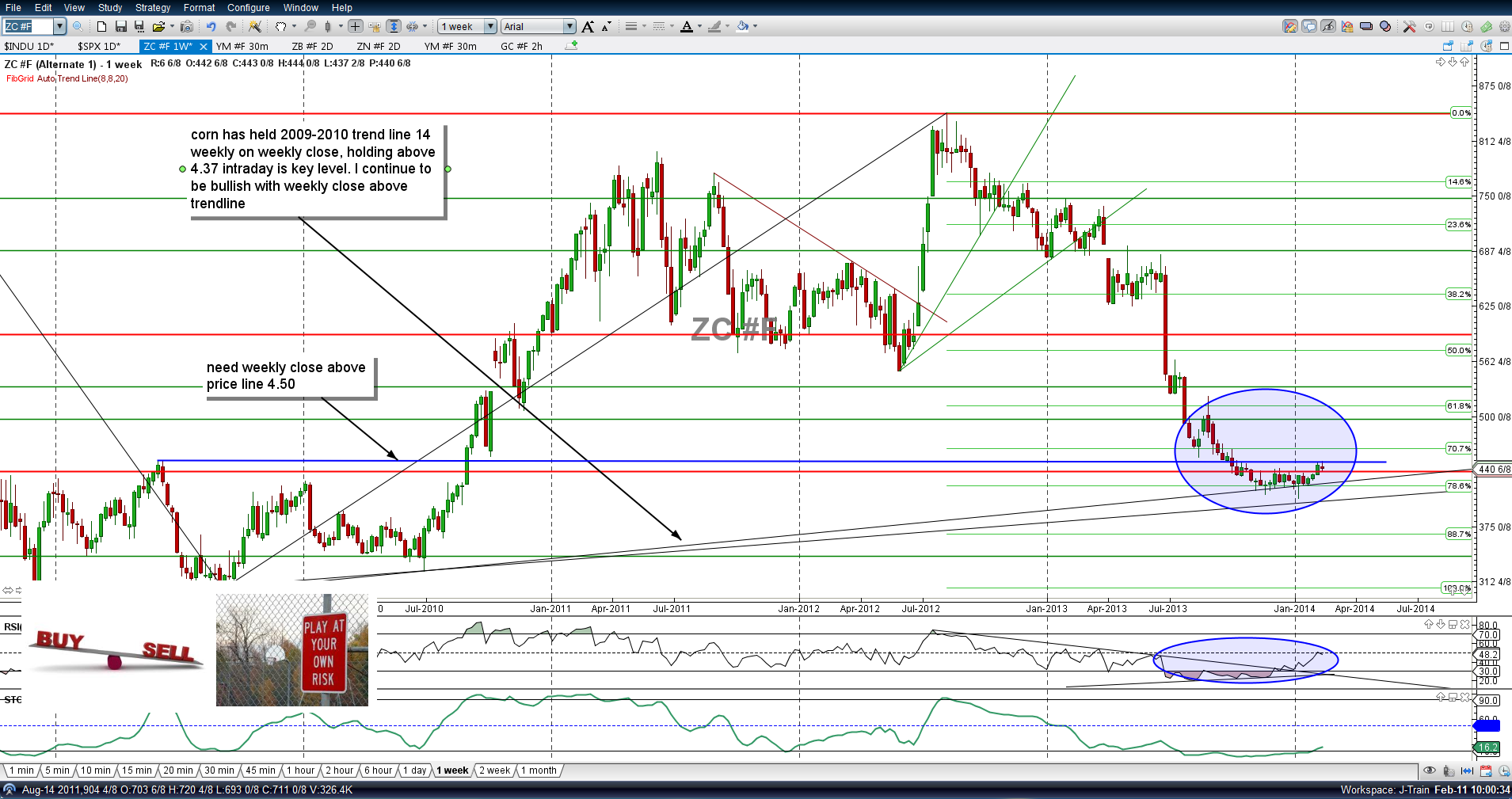Click the lock chart padlock icon
Image resolution: width=1512 pixels, height=799 pixels.
pos(1347,26)
